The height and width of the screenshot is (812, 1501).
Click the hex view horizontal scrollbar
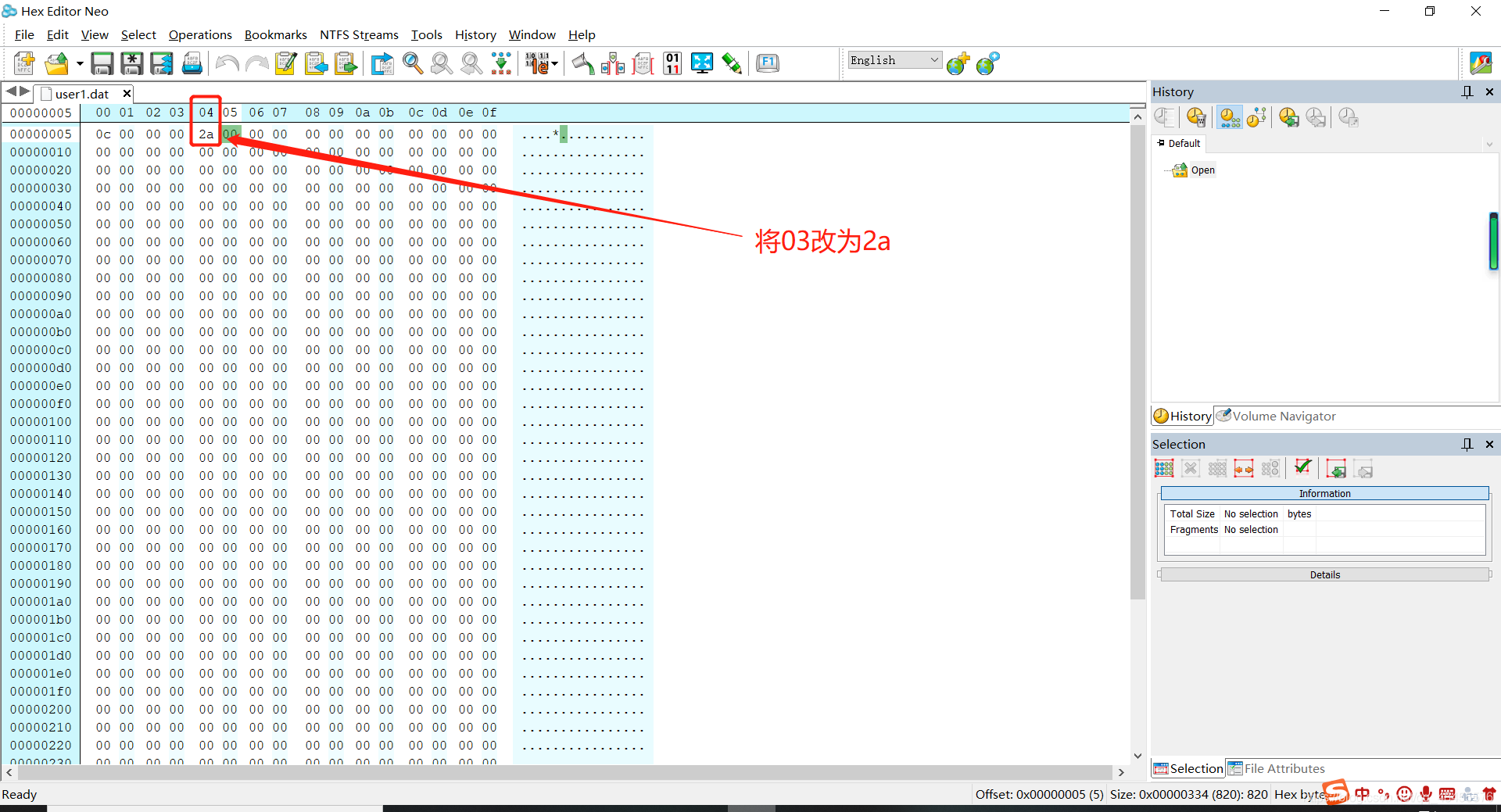click(x=564, y=773)
